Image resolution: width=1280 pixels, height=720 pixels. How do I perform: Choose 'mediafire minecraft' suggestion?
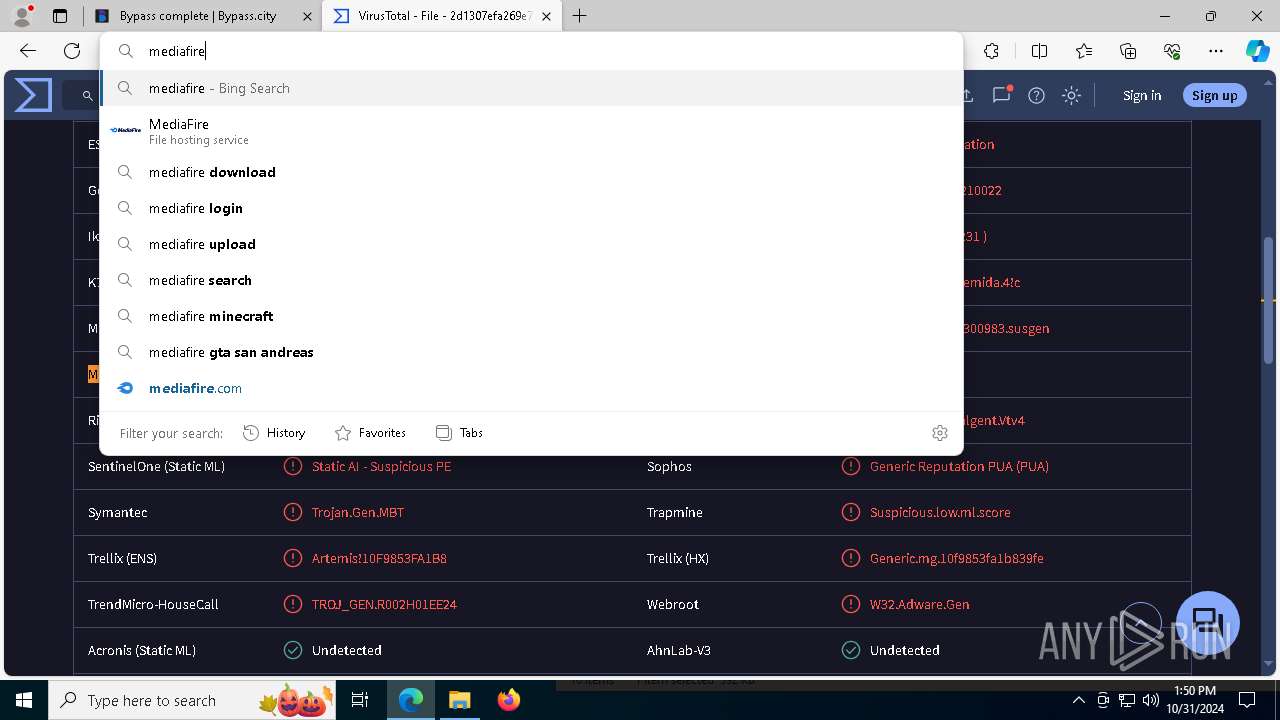coord(531,316)
